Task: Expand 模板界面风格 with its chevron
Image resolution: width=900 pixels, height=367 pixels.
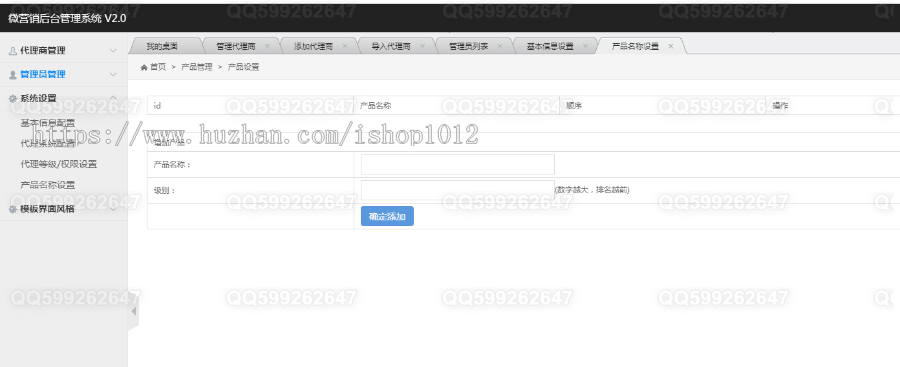Action: pyautogui.click(x=113, y=210)
